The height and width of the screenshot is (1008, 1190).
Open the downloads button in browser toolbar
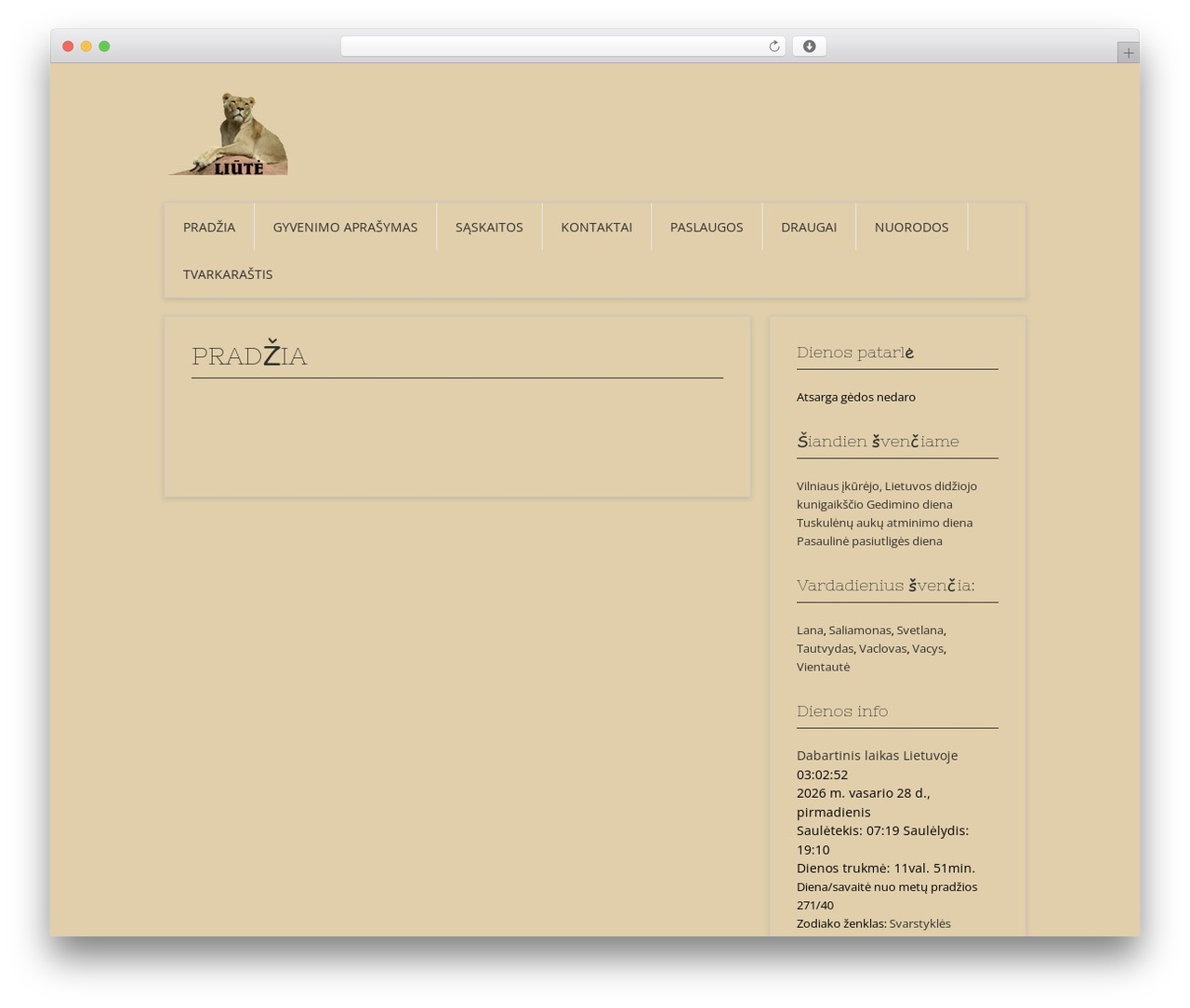click(809, 46)
